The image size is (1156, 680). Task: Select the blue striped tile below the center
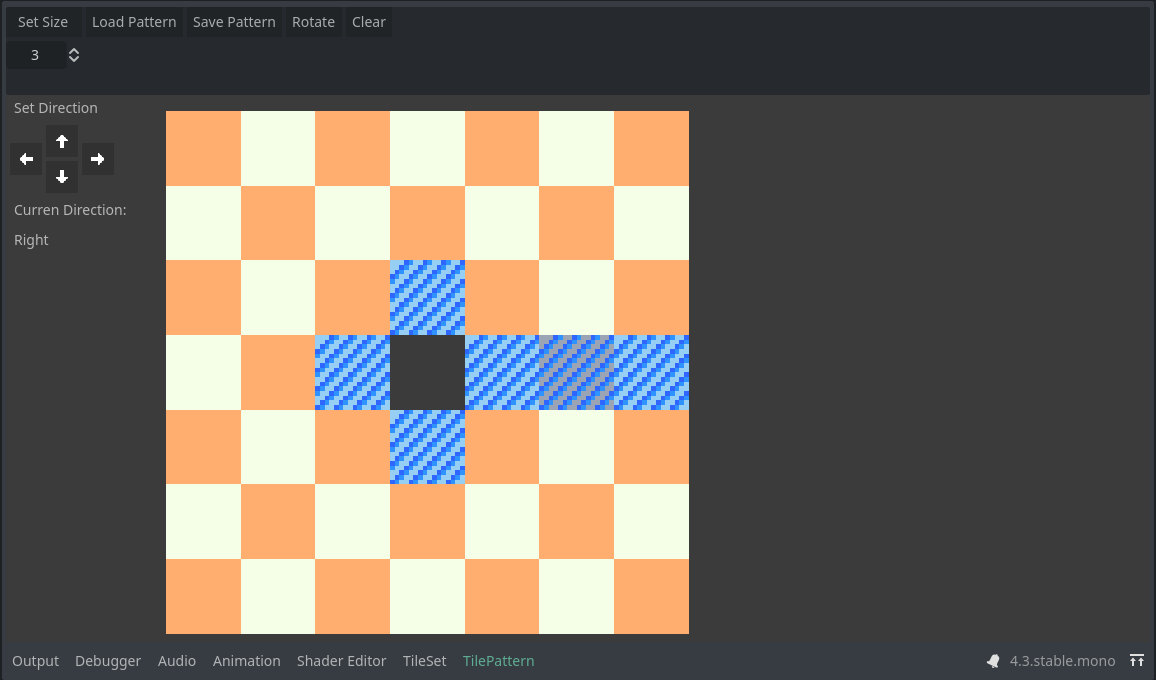coord(428,447)
